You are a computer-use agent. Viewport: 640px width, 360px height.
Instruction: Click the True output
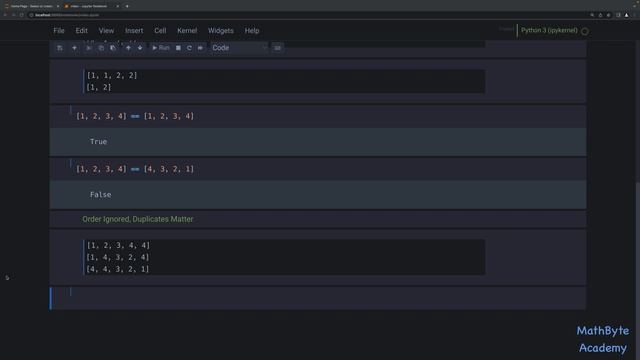pyautogui.click(x=98, y=142)
